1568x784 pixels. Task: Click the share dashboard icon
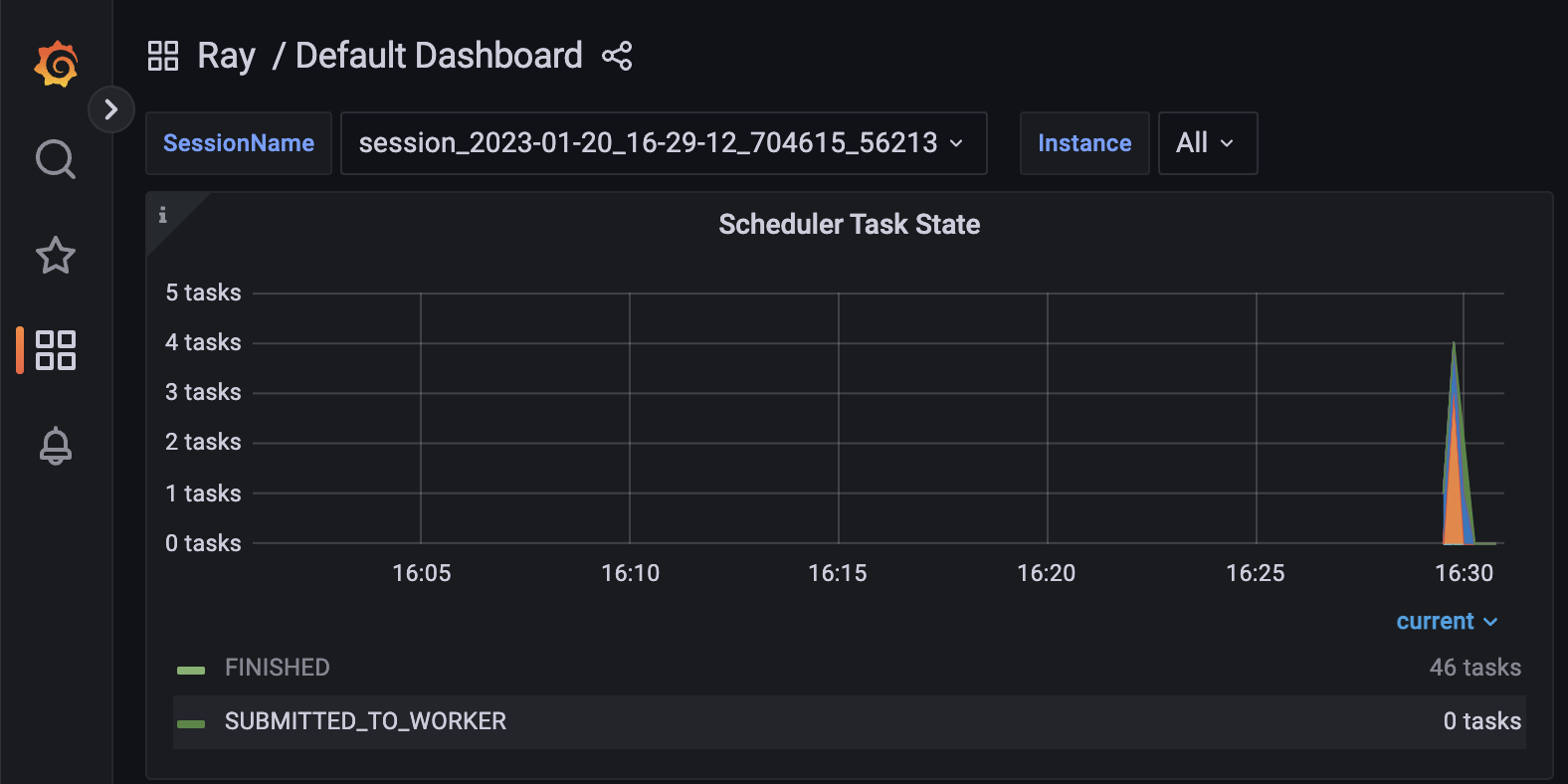617,56
